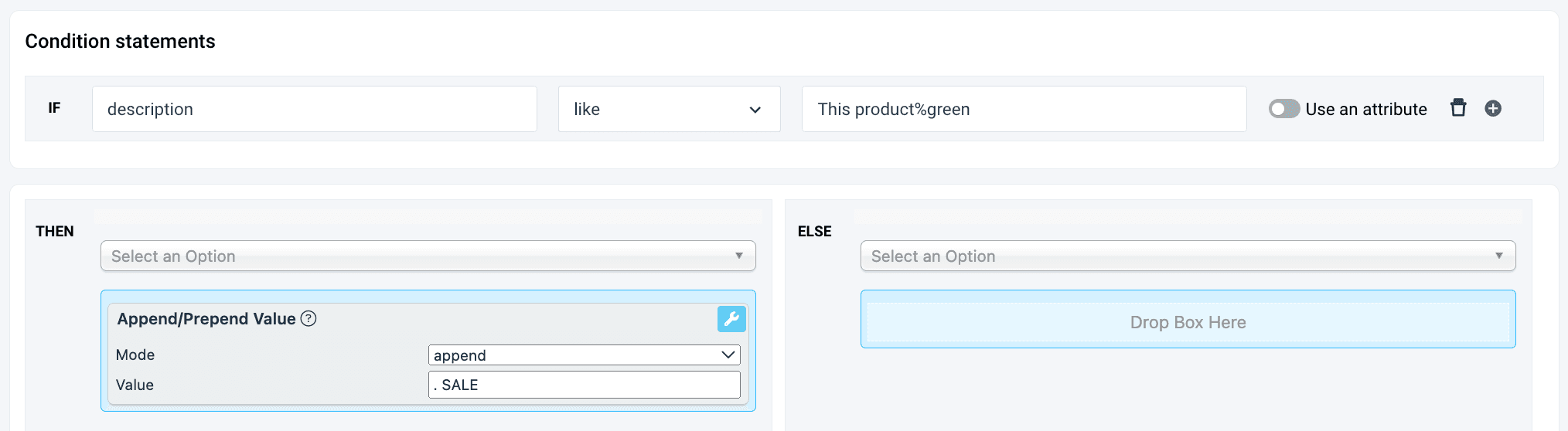The height and width of the screenshot is (431, 1568).
Task: Click the THEN label
Action: [55, 231]
